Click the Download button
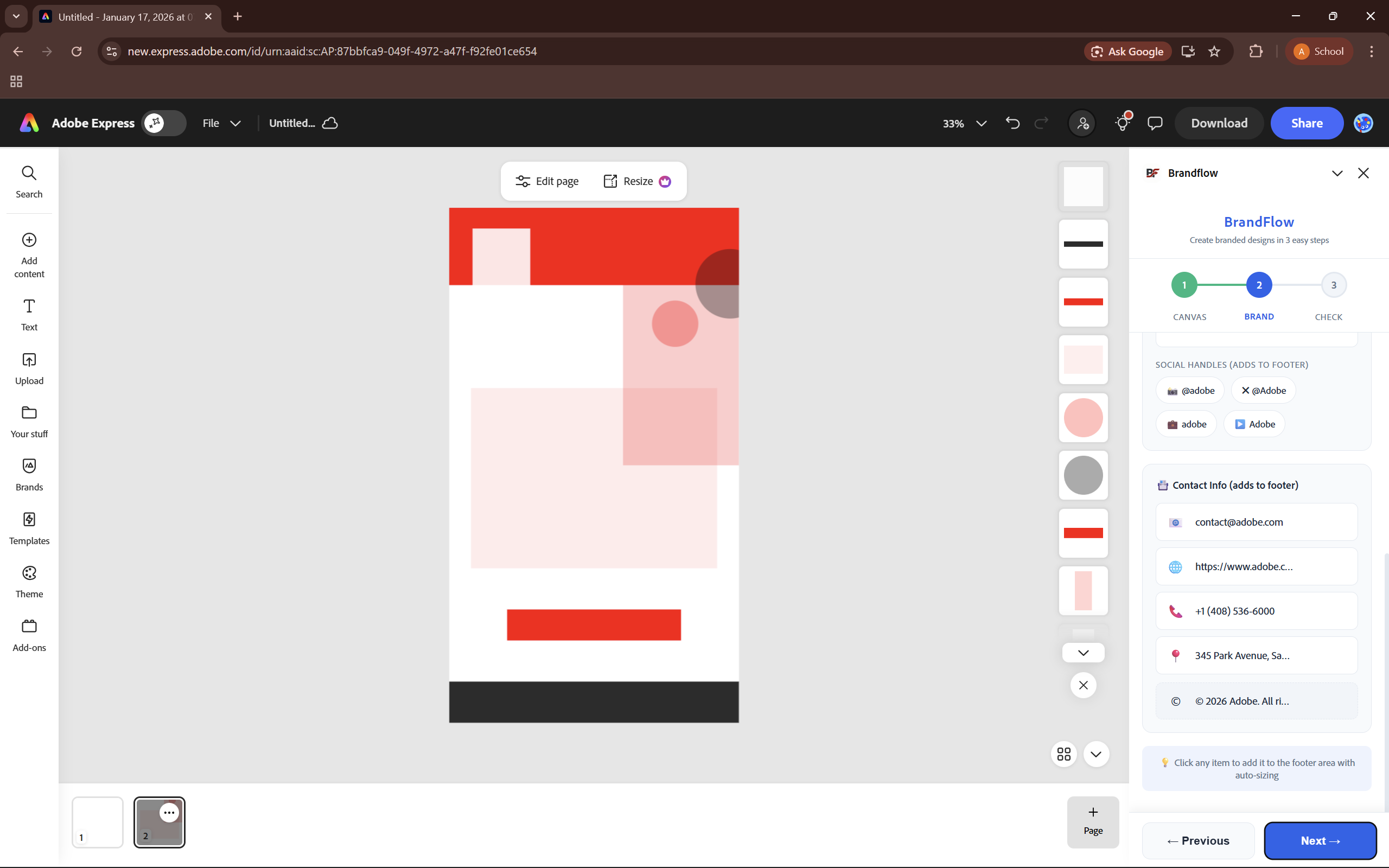The width and height of the screenshot is (1389, 868). pyautogui.click(x=1219, y=123)
